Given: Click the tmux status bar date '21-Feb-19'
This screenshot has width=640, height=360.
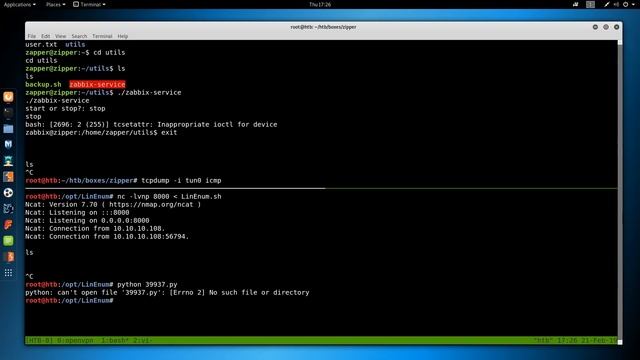Looking at the screenshot, I should tap(599, 340).
